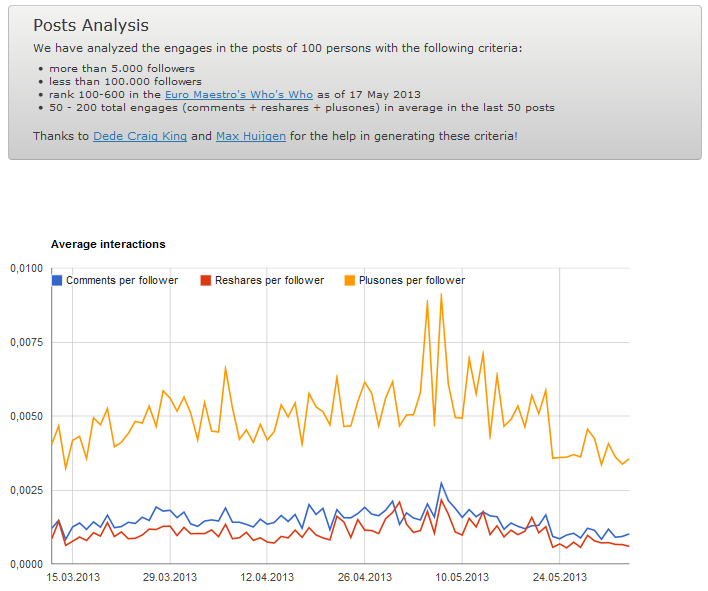Click the red Reshares per follower swatch
Image resolution: width=708 pixels, height=591 pixels.
click(x=206, y=280)
